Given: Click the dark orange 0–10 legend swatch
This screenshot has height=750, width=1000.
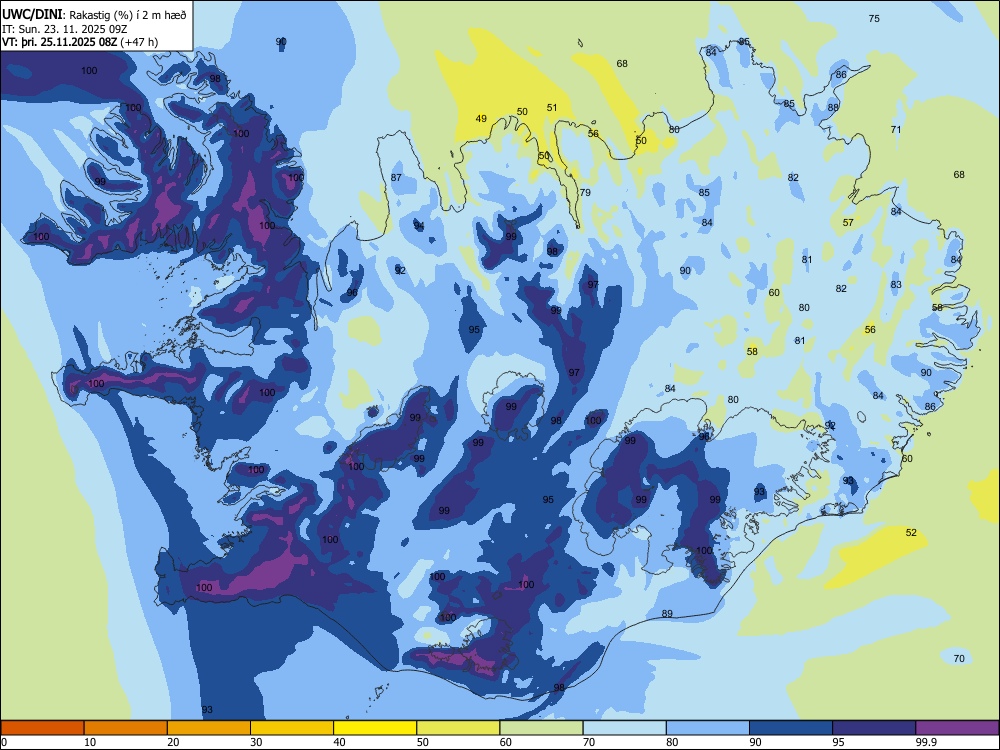Looking at the screenshot, I should point(43,728).
